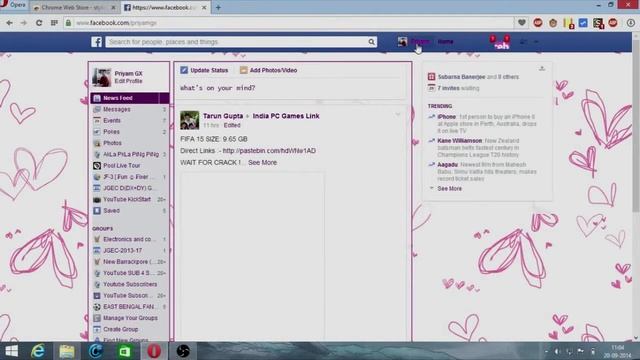The image size is (640, 360).
Task: Open the account dropdown arrow in header
Action: point(536,42)
